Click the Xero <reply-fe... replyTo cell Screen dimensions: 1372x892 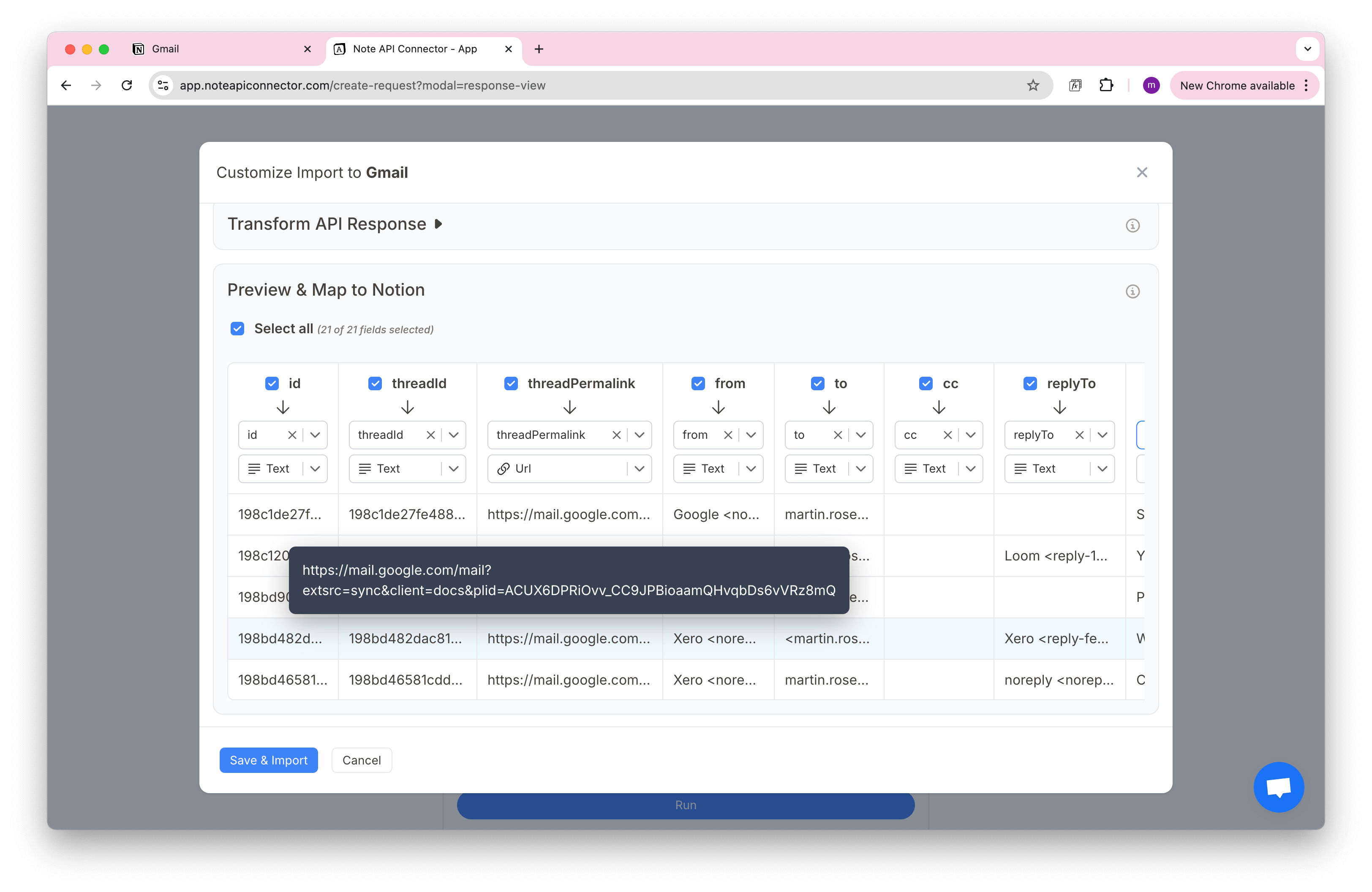tap(1059, 639)
